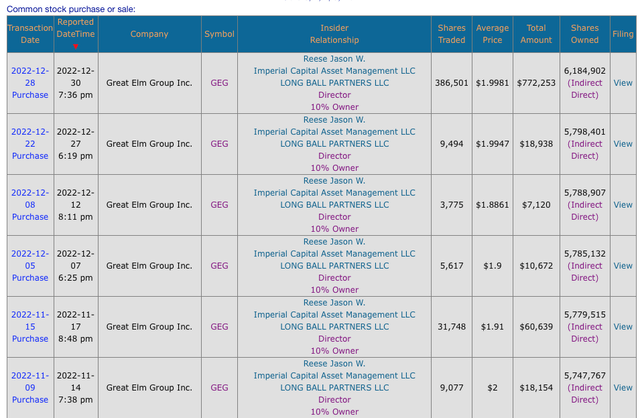Screen dimensions: 640x418
Task: Sort by Shares Traded header
Action: [x=451, y=34]
